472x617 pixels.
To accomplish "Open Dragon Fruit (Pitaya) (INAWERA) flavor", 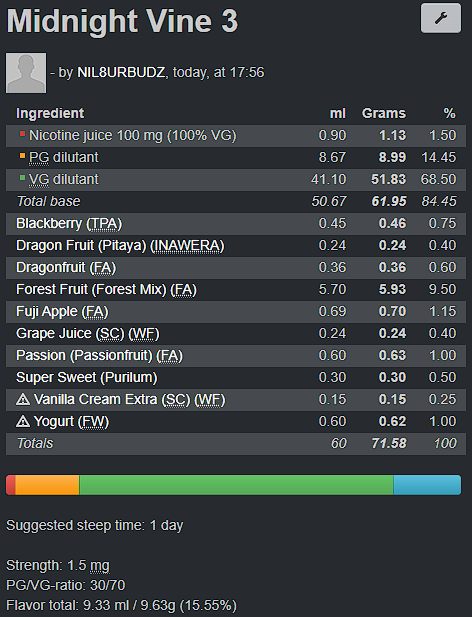I will (120, 246).
